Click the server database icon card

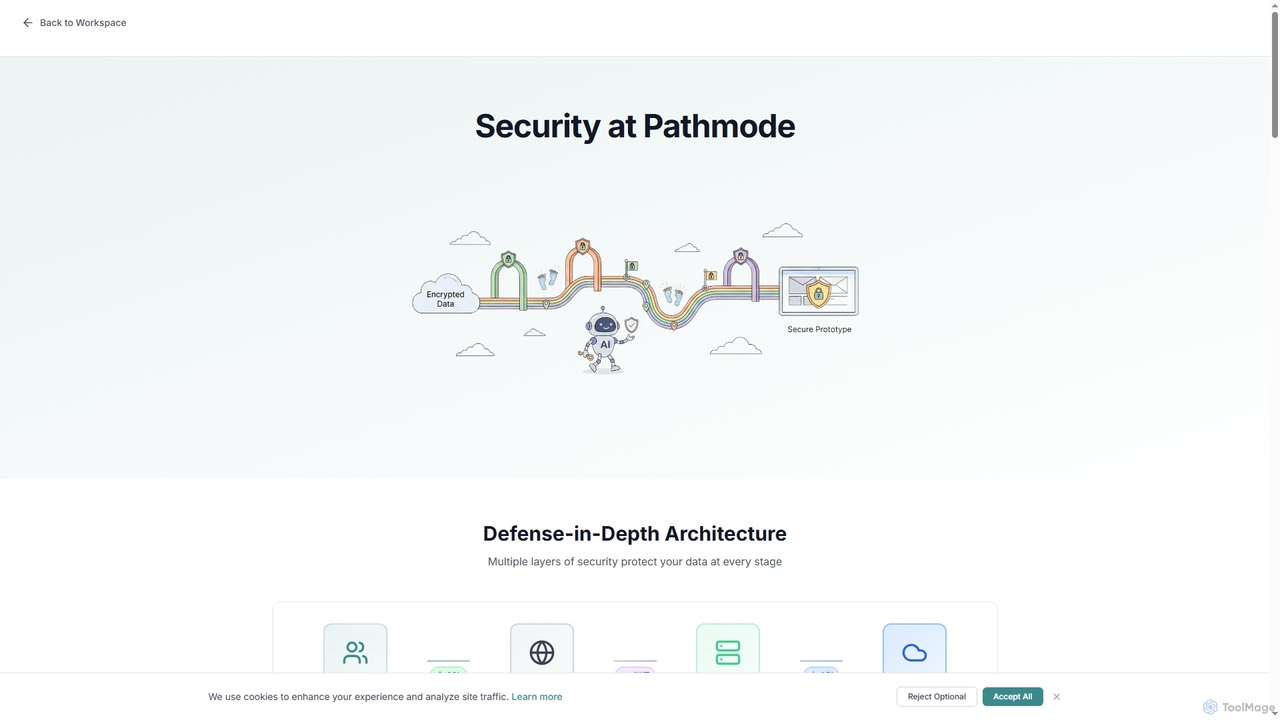[728, 649]
